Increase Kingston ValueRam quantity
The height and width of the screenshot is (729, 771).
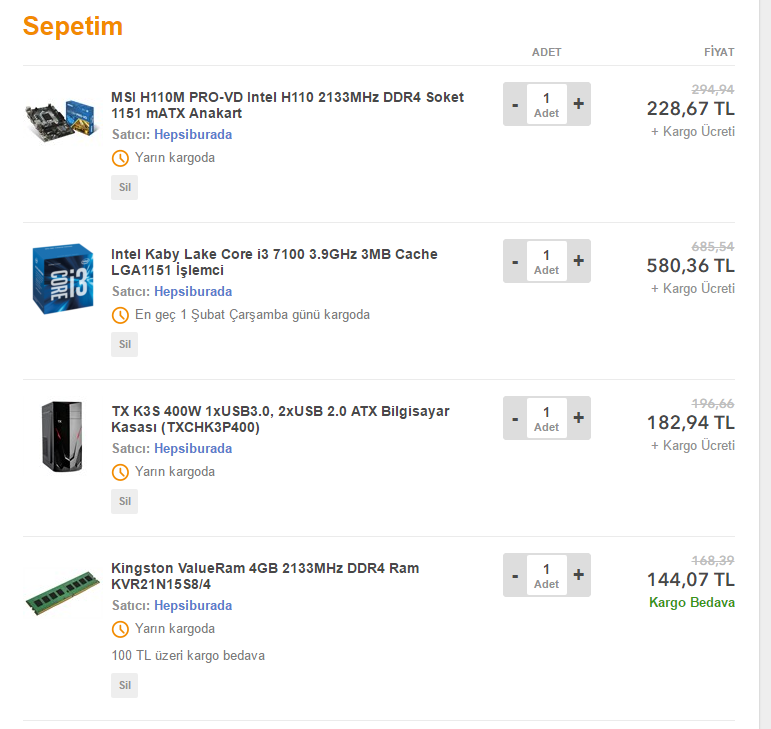click(x=578, y=575)
